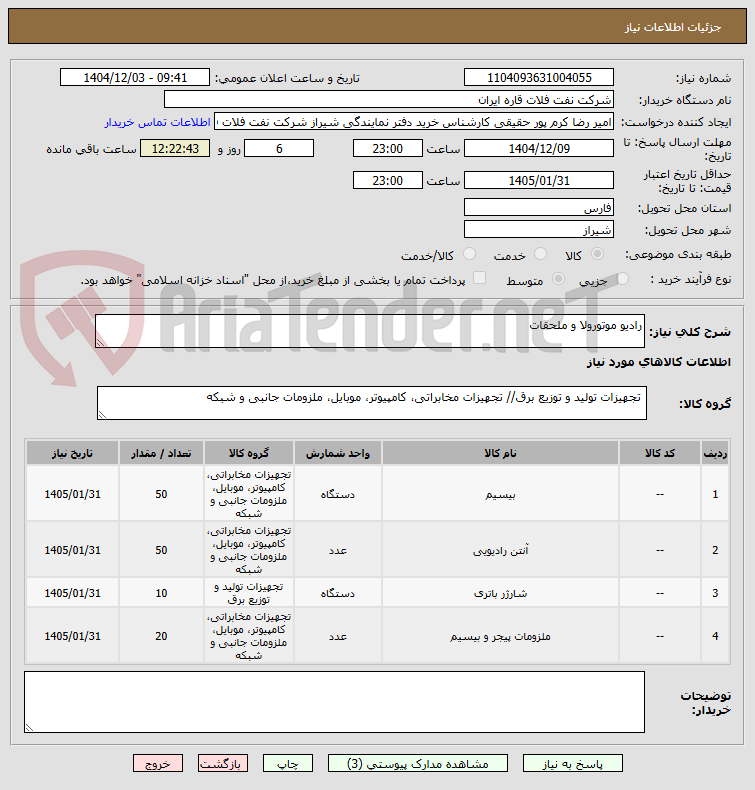Viewport: 755px width, 790px height.
Task: Click the 'تجهیزات تولید و توزیع برق' group cell
Action: [249, 593]
